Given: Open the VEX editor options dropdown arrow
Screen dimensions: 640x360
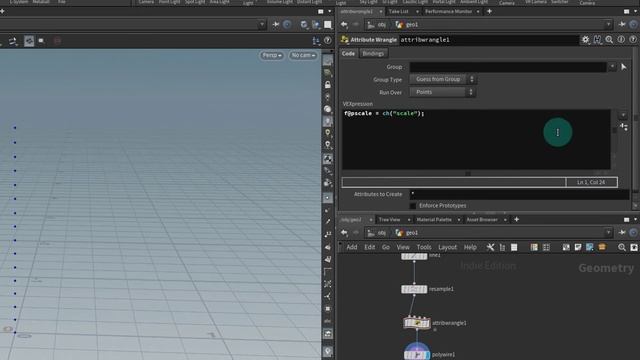Looking at the screenshot, I should tap(623, 115).
